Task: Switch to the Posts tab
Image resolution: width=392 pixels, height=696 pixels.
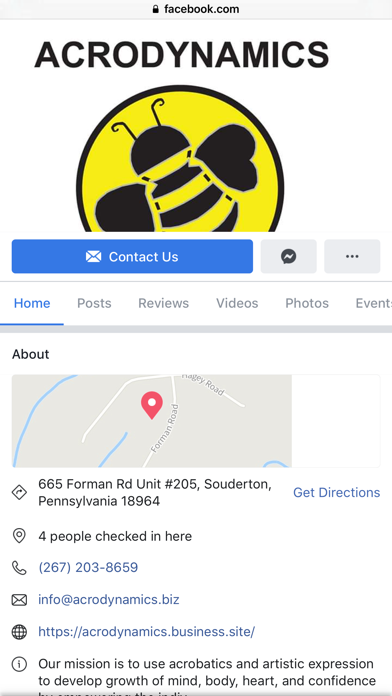Action: [94, 303]
